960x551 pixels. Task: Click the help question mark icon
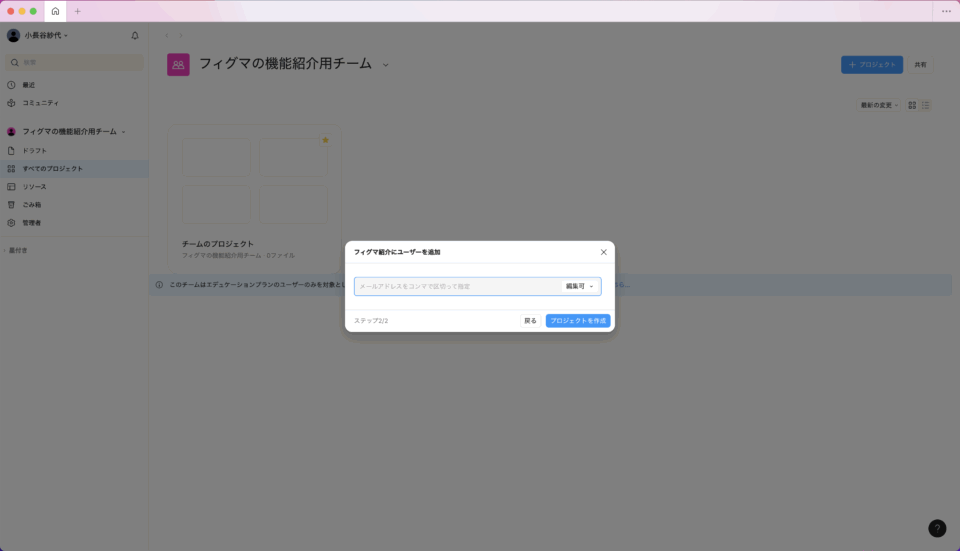coord(937,528)
